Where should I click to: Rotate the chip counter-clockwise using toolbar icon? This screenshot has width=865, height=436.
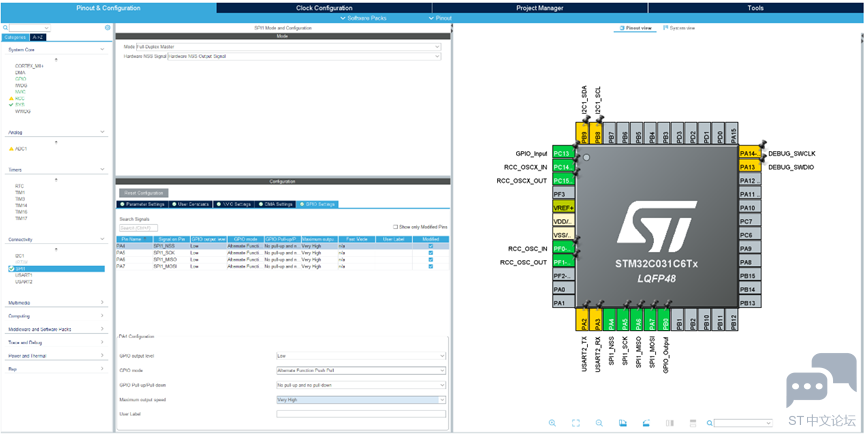click(646, 423)
